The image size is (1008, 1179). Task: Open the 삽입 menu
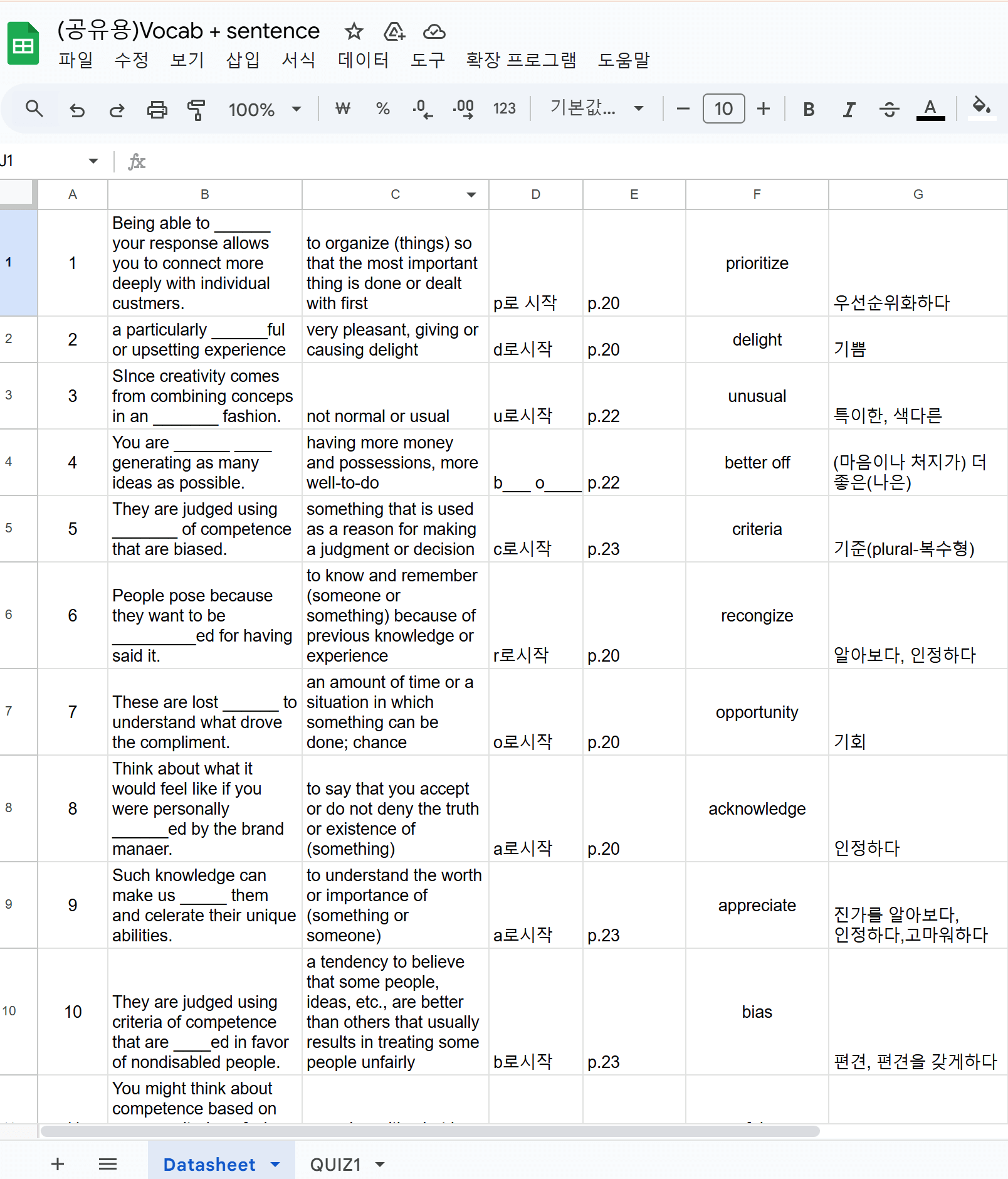(x=243, y=60)
